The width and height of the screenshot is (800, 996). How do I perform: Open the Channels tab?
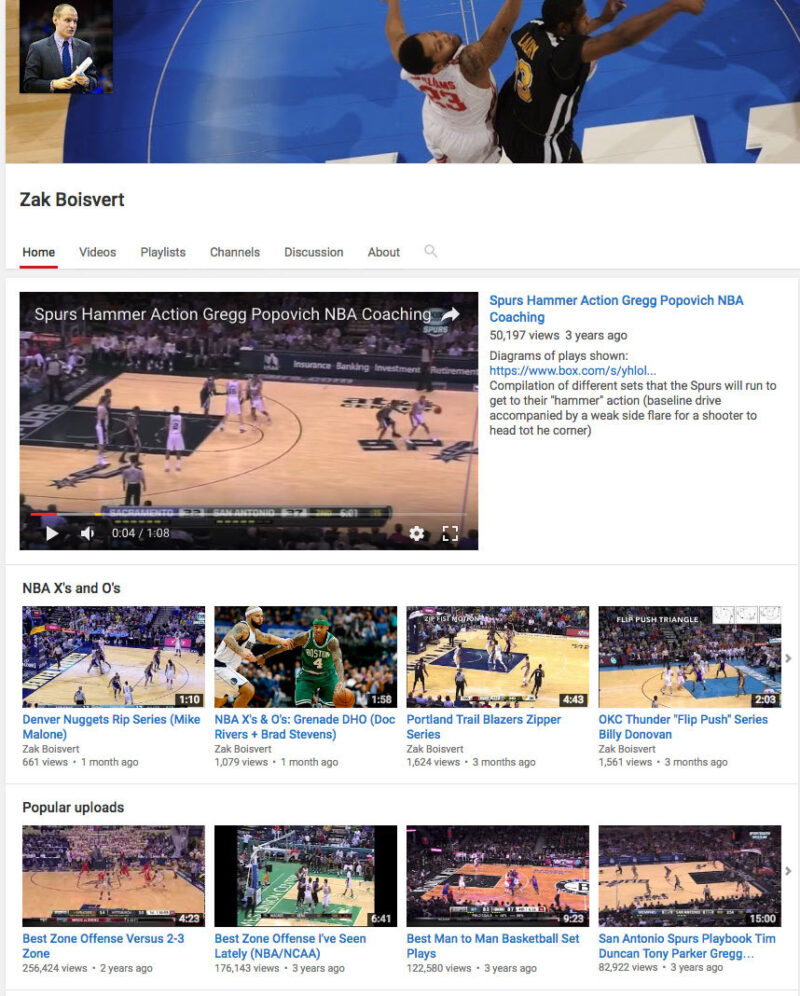[234, 252]
